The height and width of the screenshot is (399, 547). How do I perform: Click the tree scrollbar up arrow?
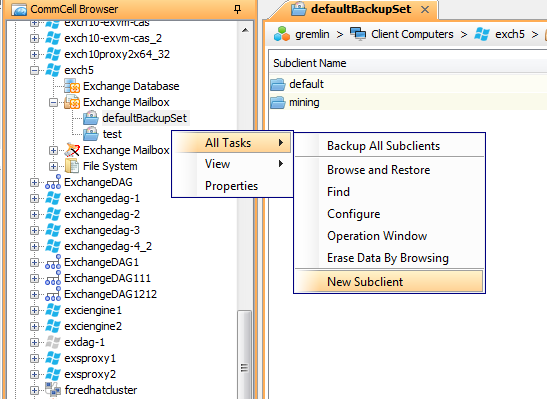[245, 30]
